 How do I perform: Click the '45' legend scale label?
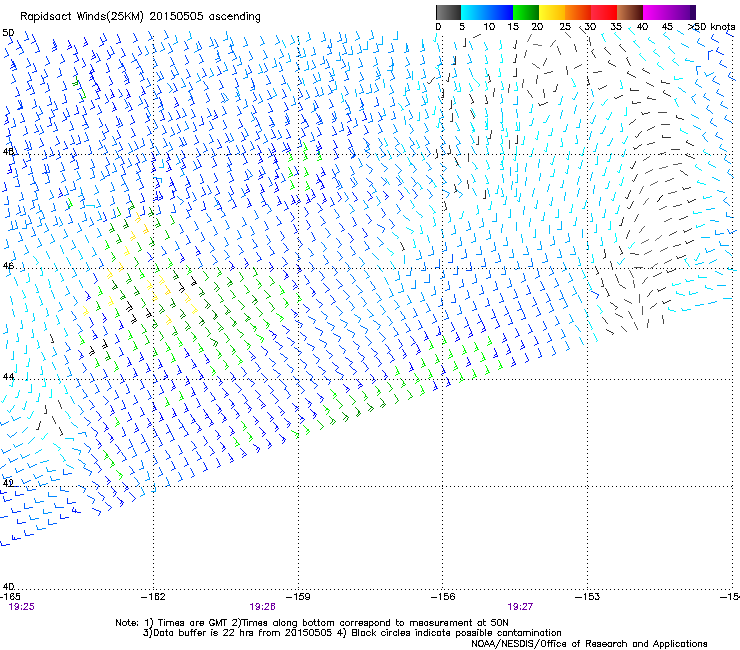(x=667, y=27)
